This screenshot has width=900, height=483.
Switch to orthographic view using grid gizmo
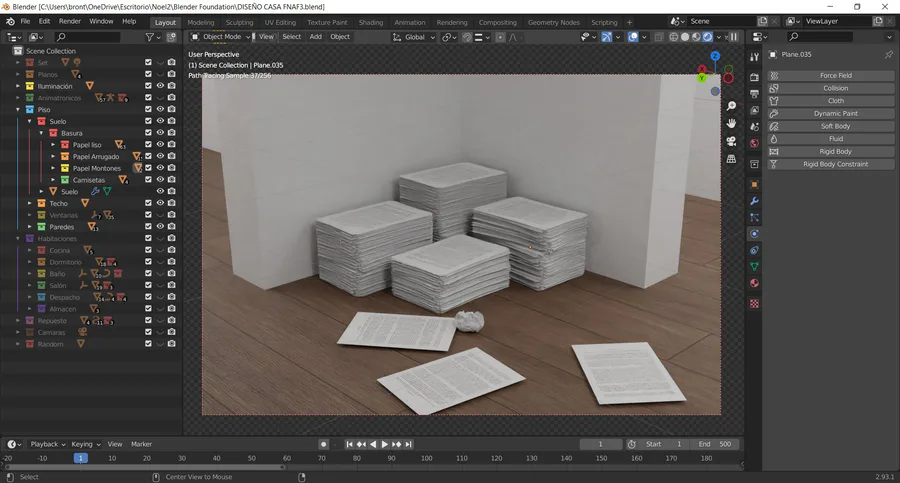[x=731, y=158]
